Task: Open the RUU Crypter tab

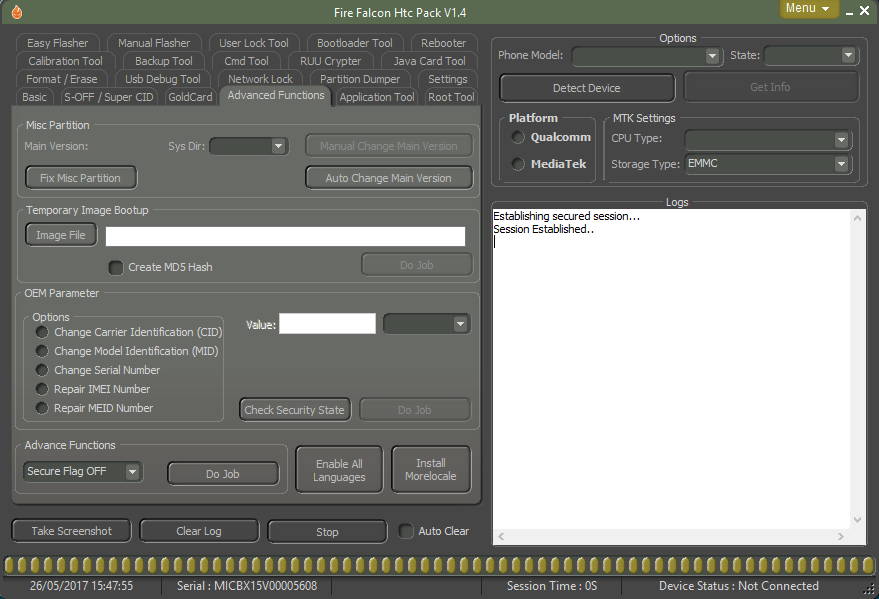Action: coord(330,61)
